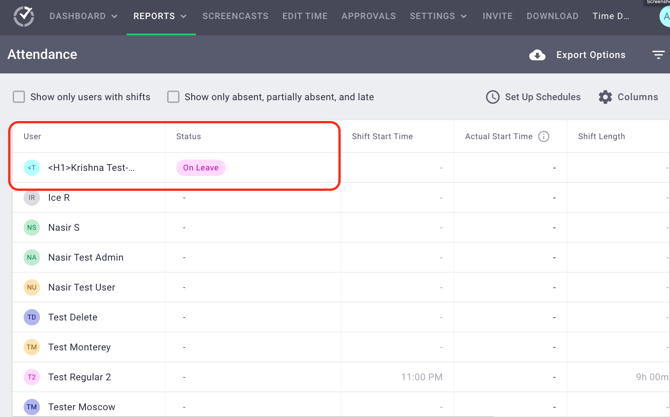Image resolution: width=670 pixels, height=417 pixels.
Task: Open the filter lines icon
Action: (658, 55)
